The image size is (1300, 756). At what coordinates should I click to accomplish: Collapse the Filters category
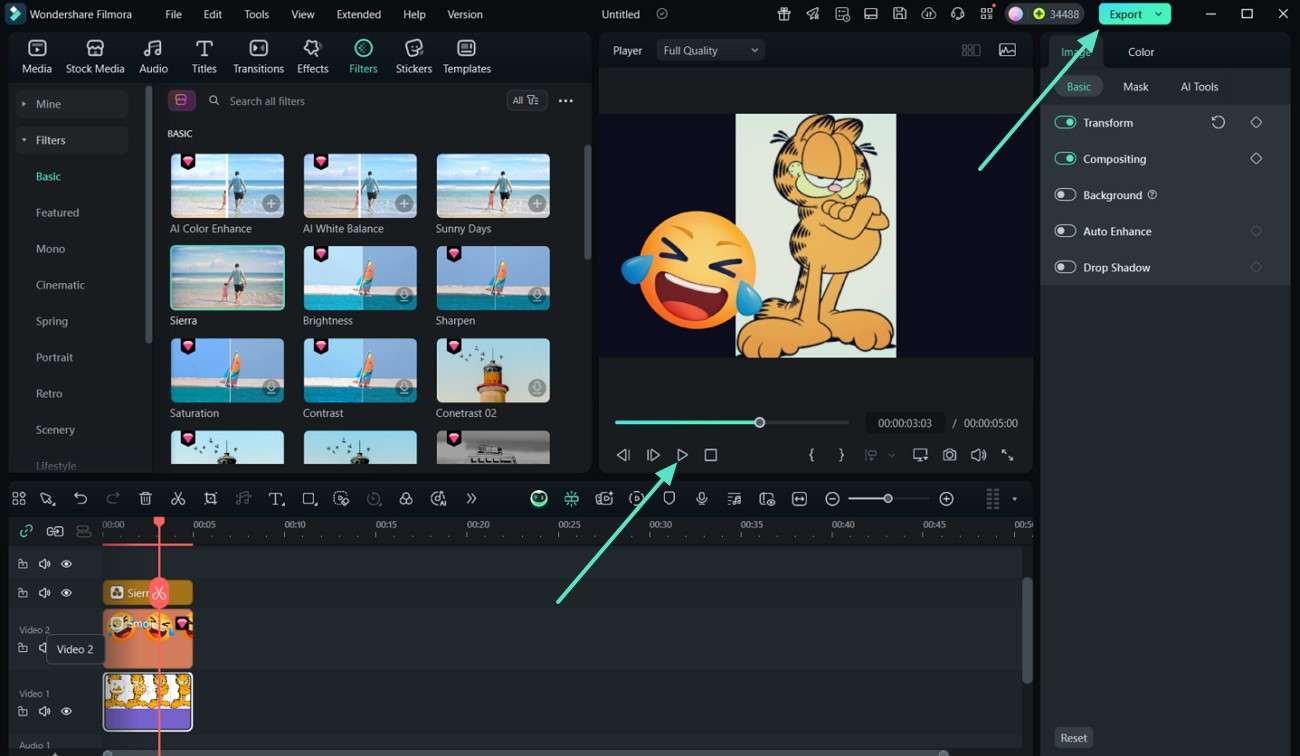coord(24,140)
